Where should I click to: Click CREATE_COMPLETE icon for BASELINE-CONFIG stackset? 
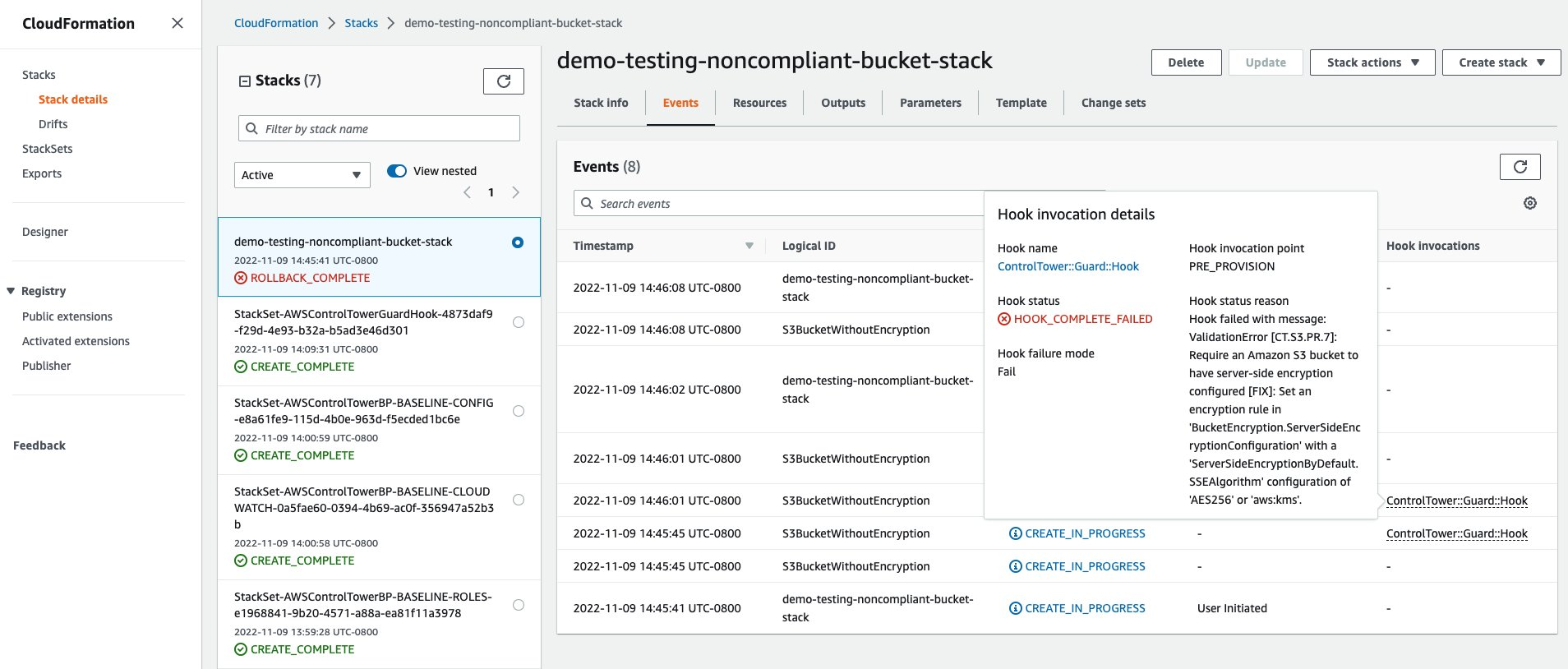pyautogui.click(x=241, y=455)
